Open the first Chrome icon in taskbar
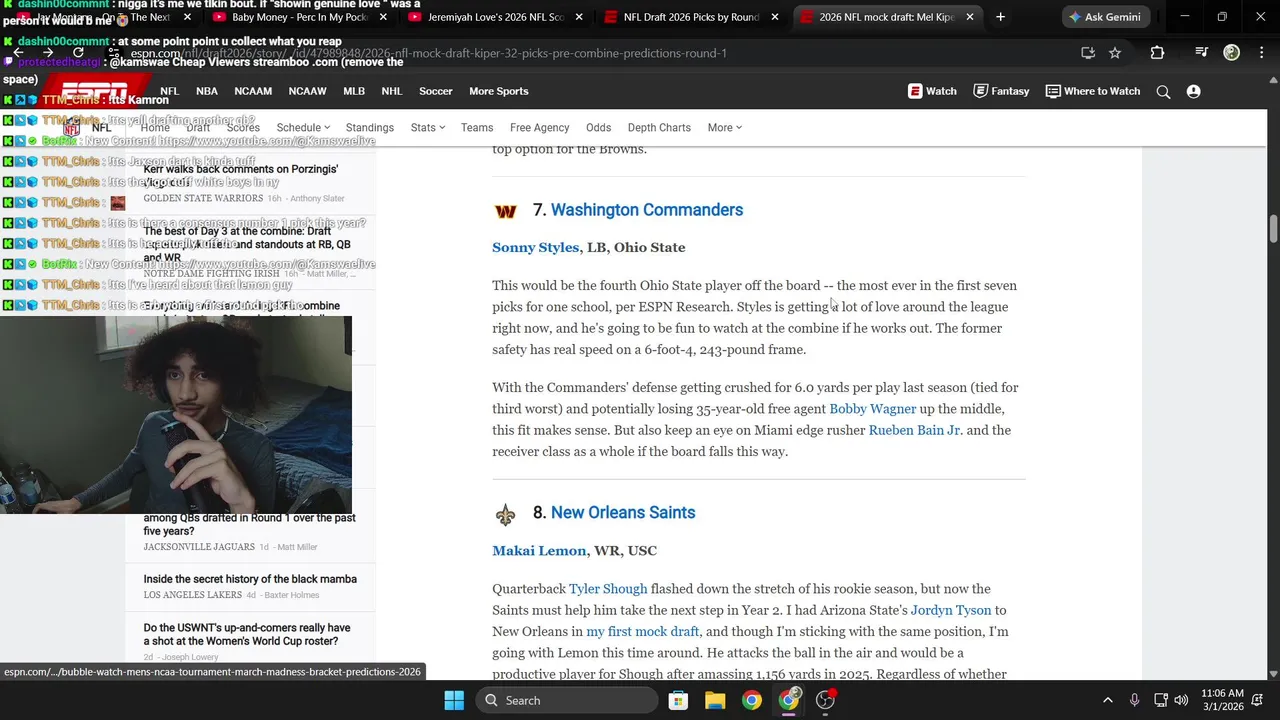Screen dimensions: 1280x720 (752, 700)
